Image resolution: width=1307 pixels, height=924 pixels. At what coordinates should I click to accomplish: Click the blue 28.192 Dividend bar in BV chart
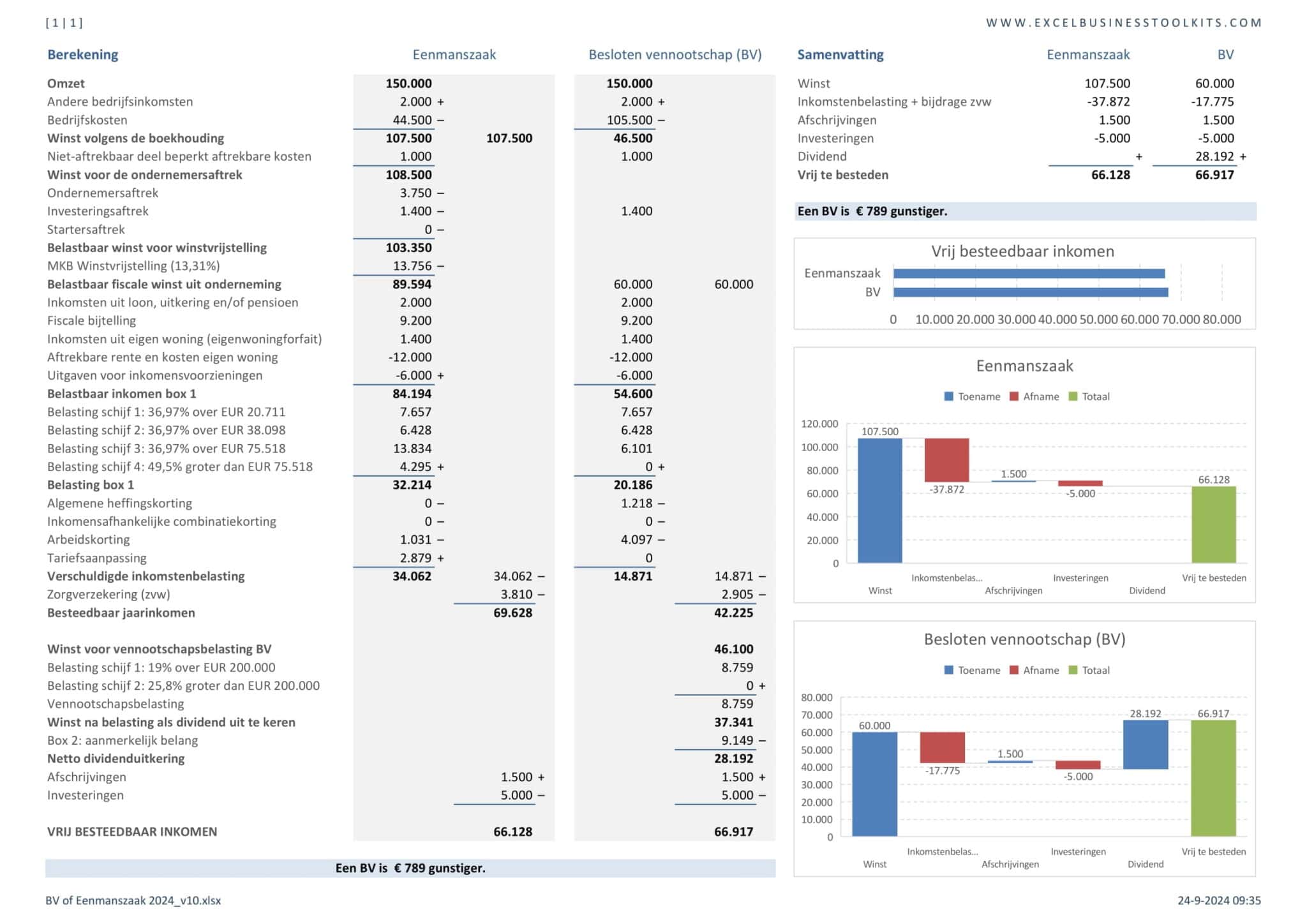pyautogui.click(x=1146, y=744)
